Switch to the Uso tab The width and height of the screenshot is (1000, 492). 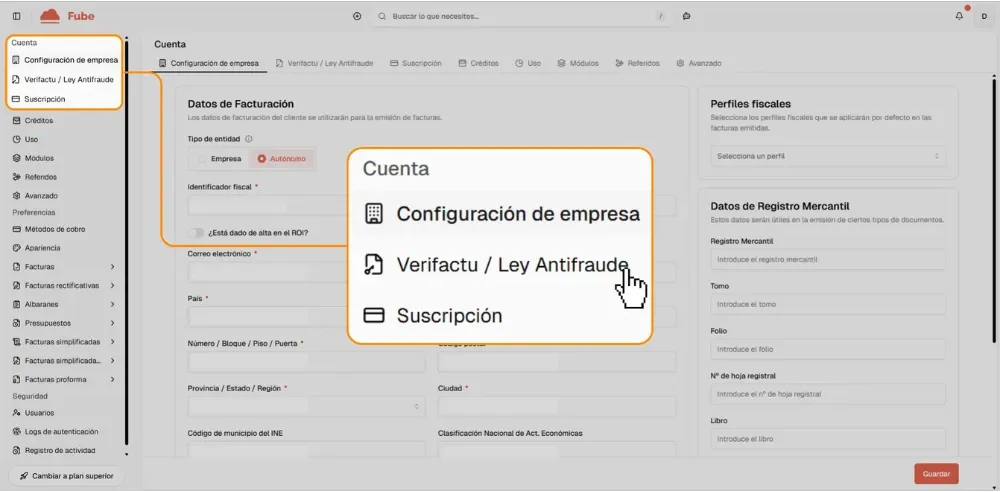pos(528,63)
